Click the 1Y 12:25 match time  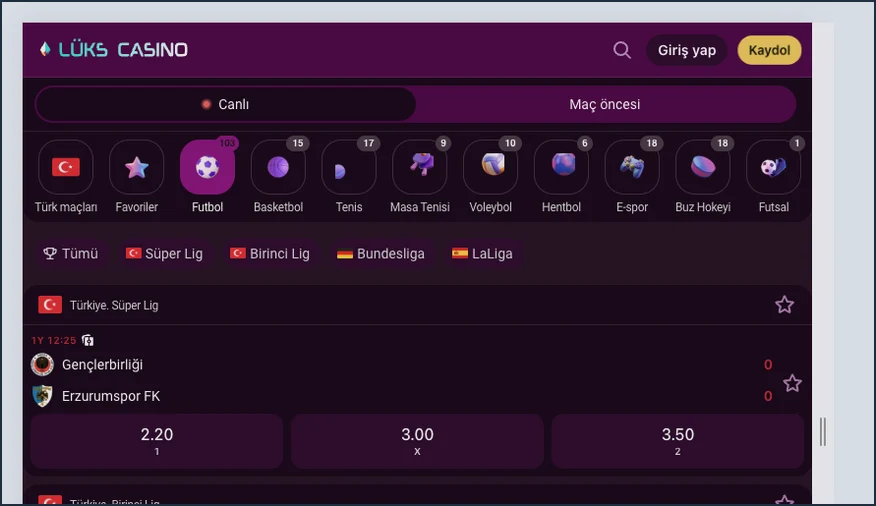tap(54, 340)
